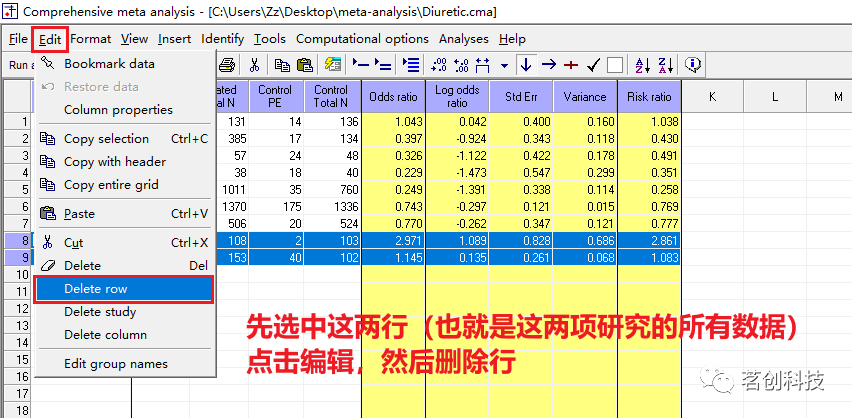Open the small dropdown arrow in the toolbar
Image resolution: width=852 pixels, height=418 pixels.
point(504,66)
